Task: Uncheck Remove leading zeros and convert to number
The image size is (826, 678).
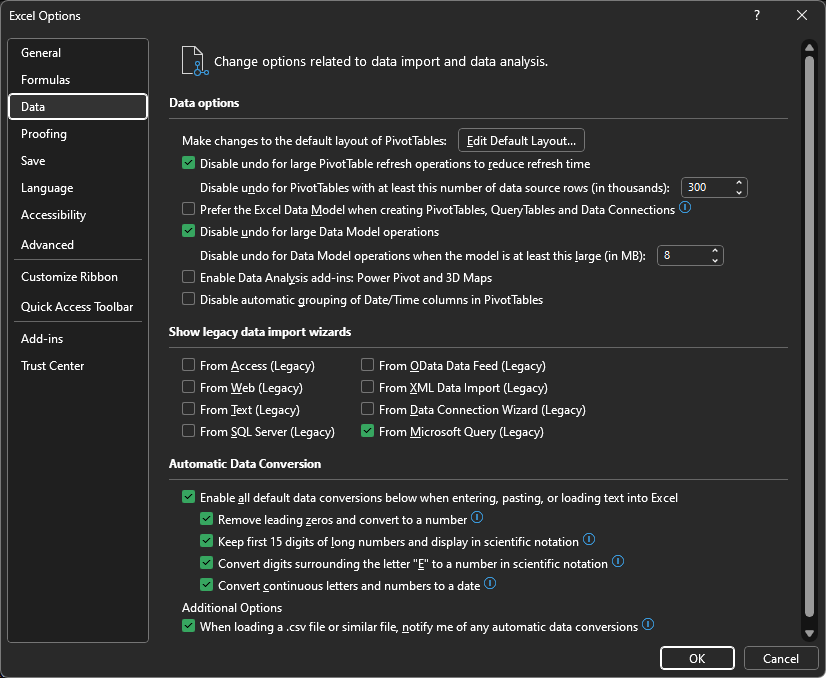Action: pos(206,519)
